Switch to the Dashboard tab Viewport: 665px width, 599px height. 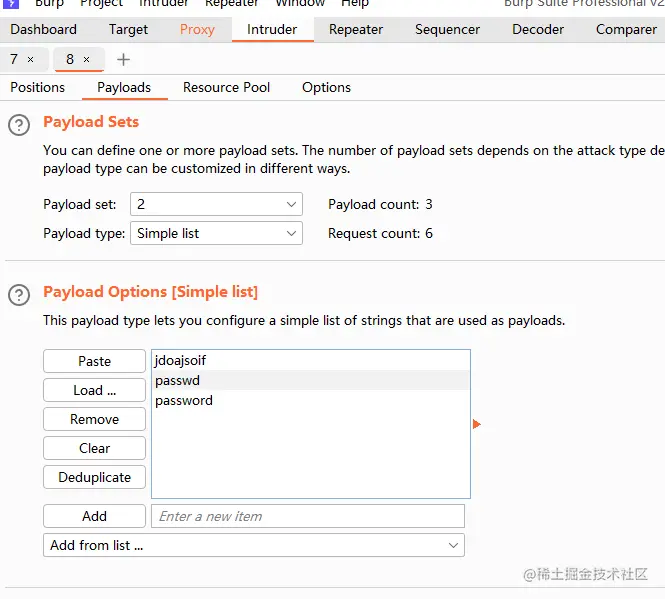44,29
